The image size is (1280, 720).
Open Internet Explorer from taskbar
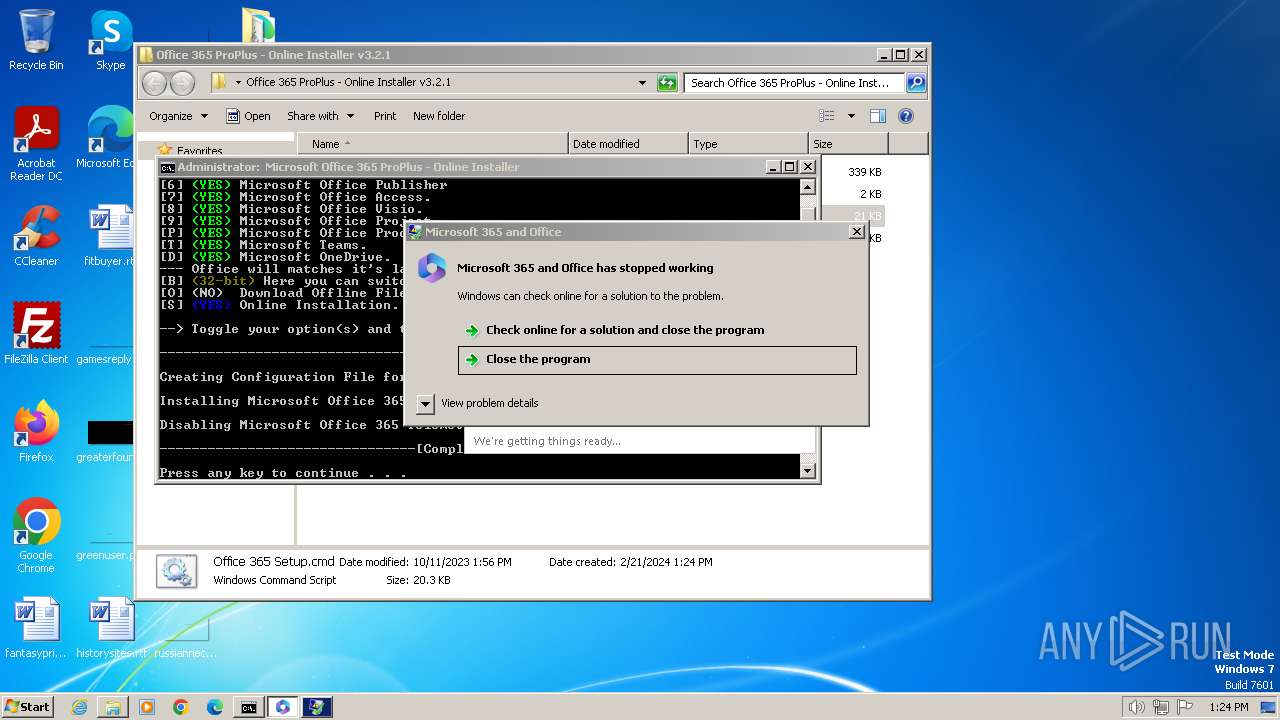pyautogui.click(x=79, y=707)
